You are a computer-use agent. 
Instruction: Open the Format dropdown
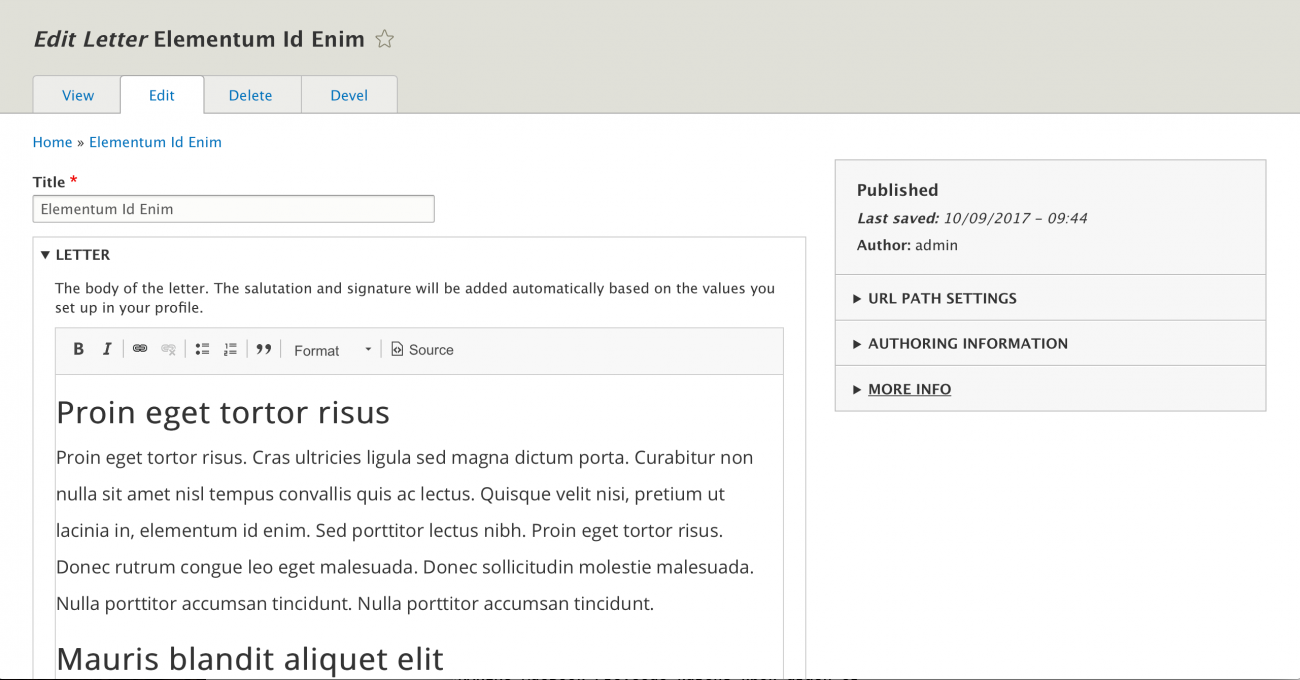coord(332,350)
